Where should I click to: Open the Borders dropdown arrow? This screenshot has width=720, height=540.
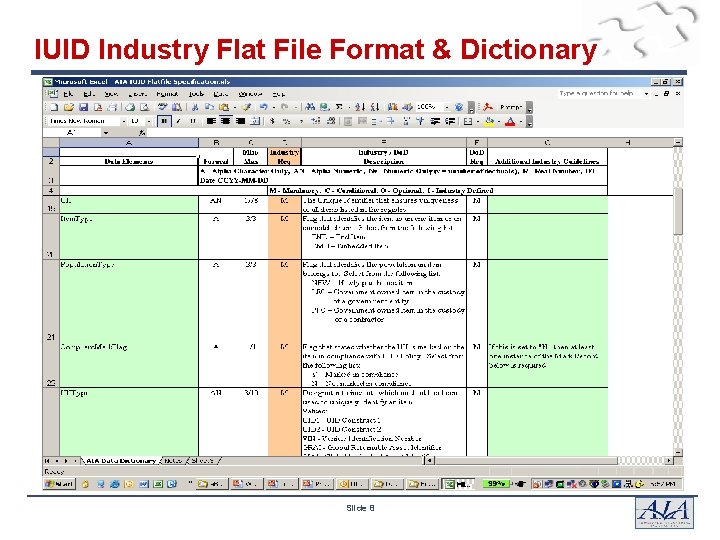(x=478, y=121)
